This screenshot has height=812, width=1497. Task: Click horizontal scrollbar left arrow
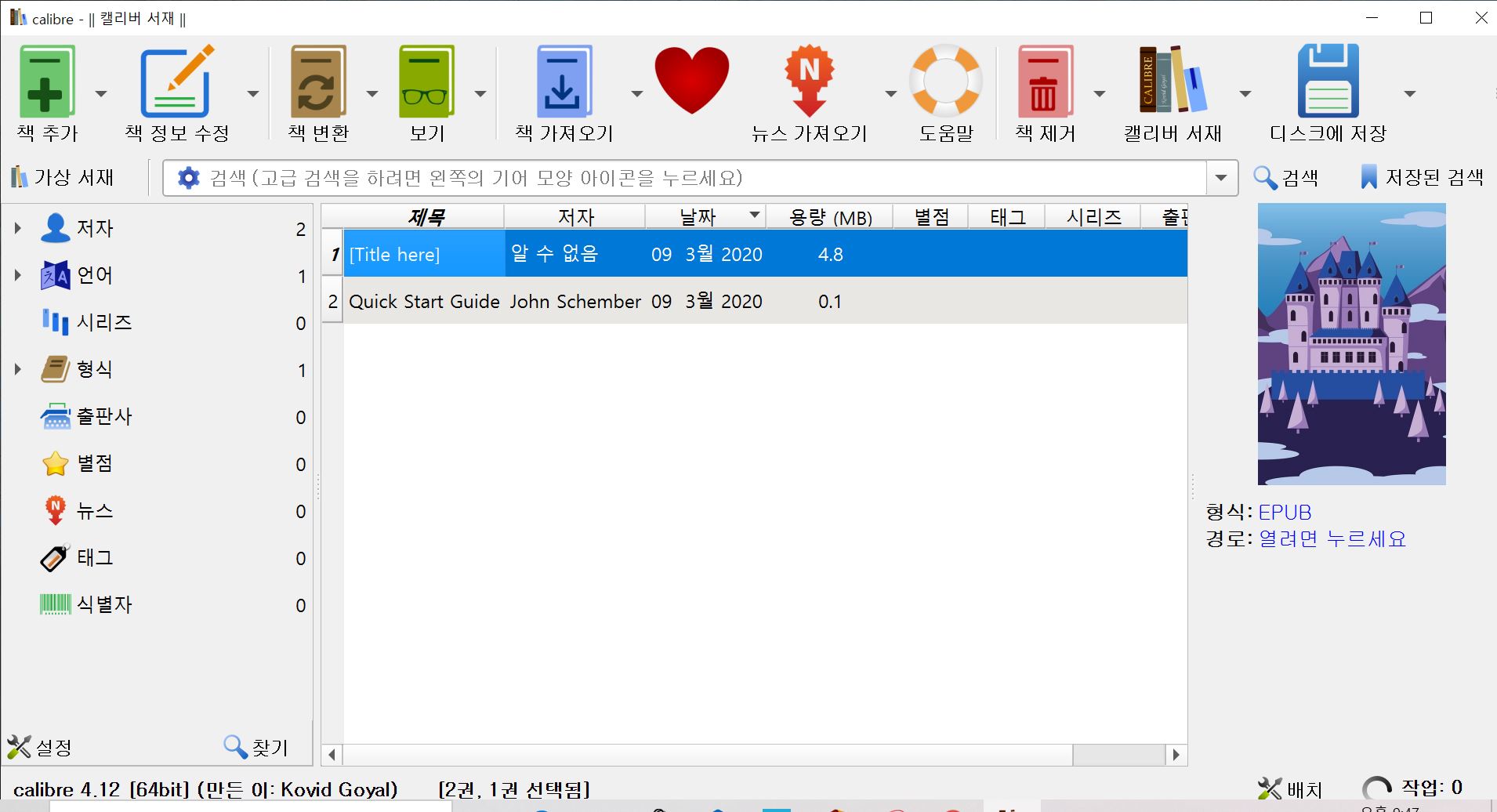[332, 755]
